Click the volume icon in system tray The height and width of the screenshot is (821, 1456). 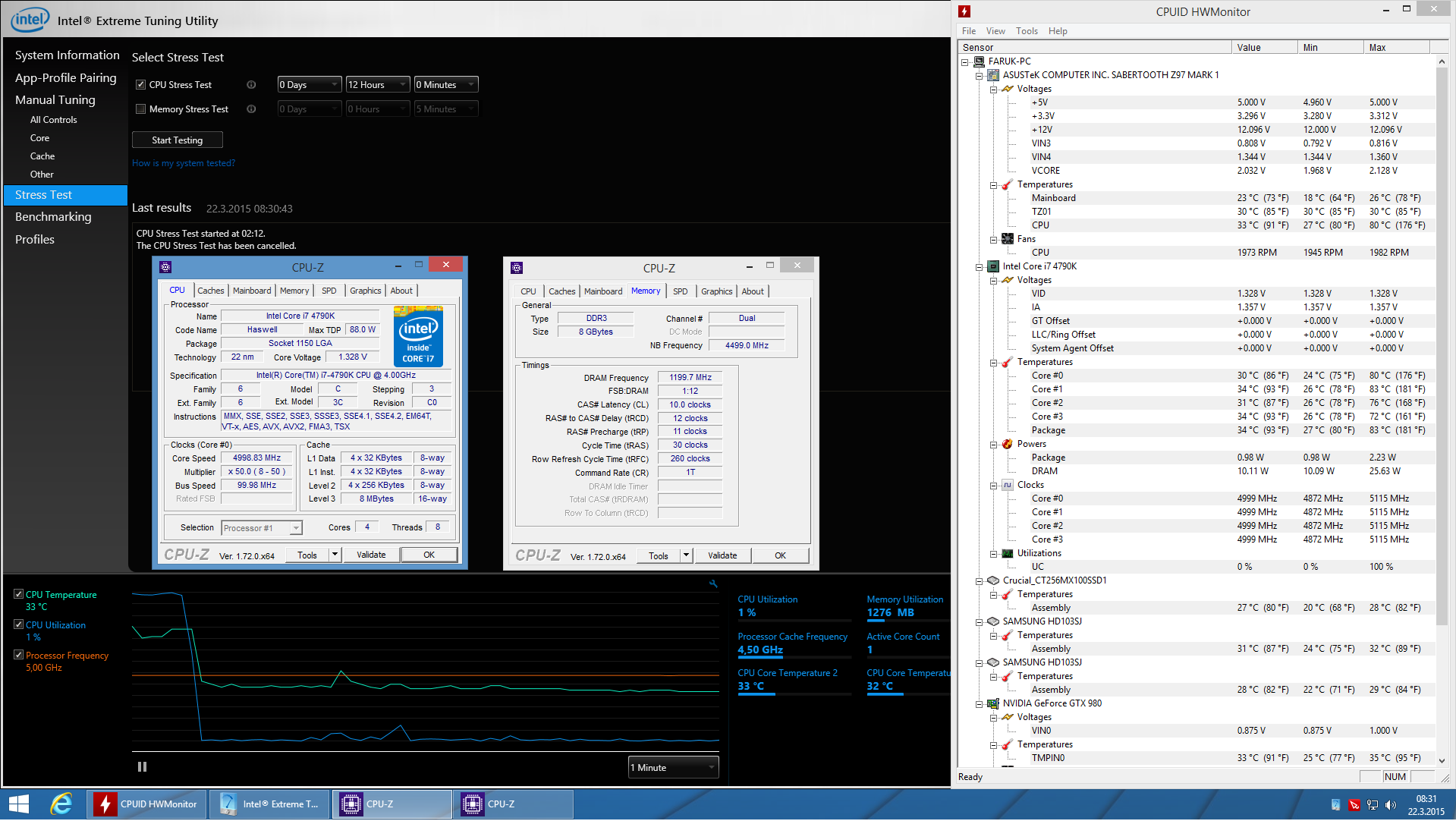pos(1390,805)
